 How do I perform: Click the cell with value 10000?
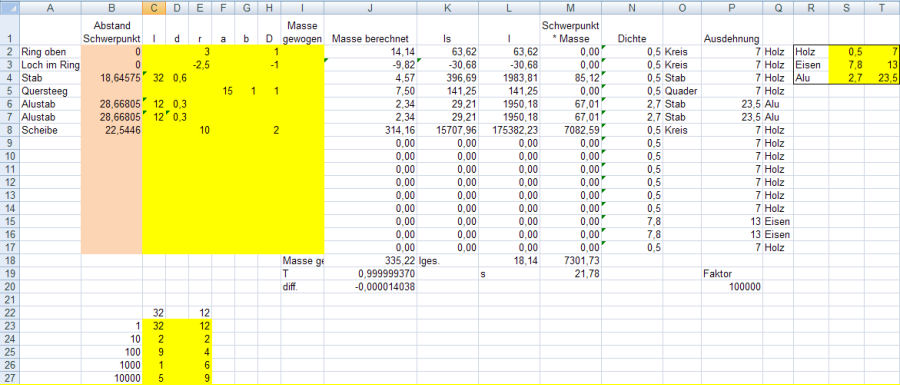(111, 378)
